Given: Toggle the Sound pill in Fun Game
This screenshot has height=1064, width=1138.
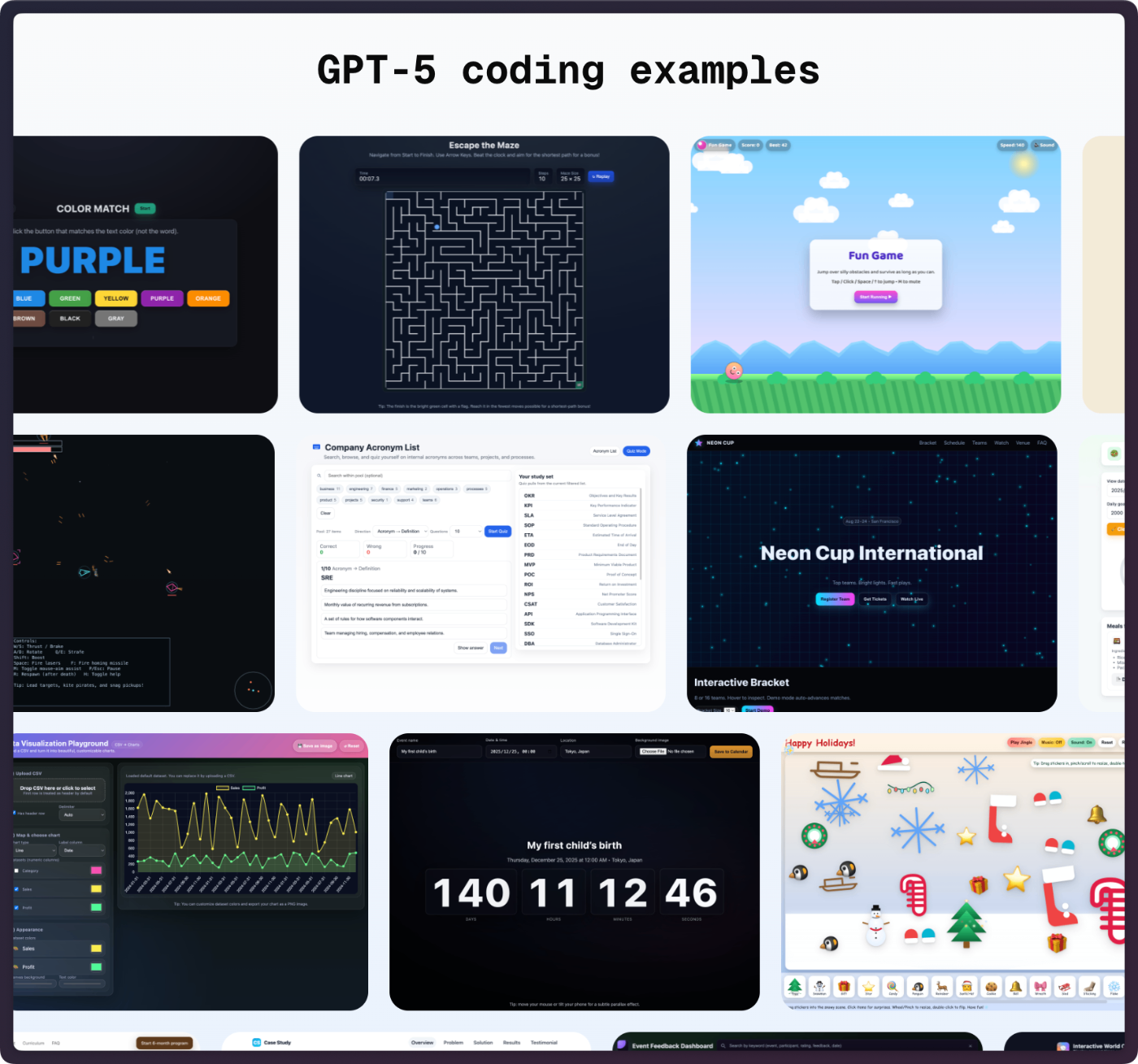Looking at the screenshot, I should (x=1045, y=145).
